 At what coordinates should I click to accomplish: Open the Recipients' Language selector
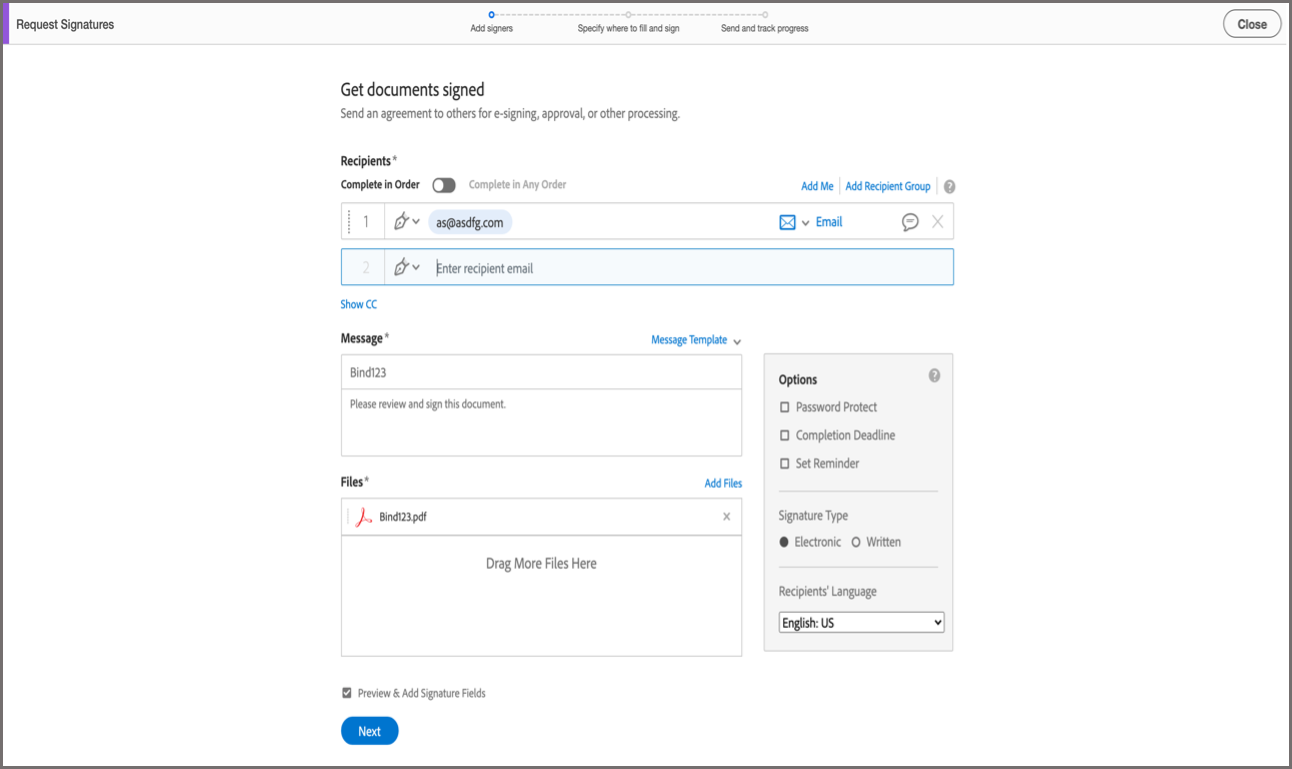coord(861,622)
